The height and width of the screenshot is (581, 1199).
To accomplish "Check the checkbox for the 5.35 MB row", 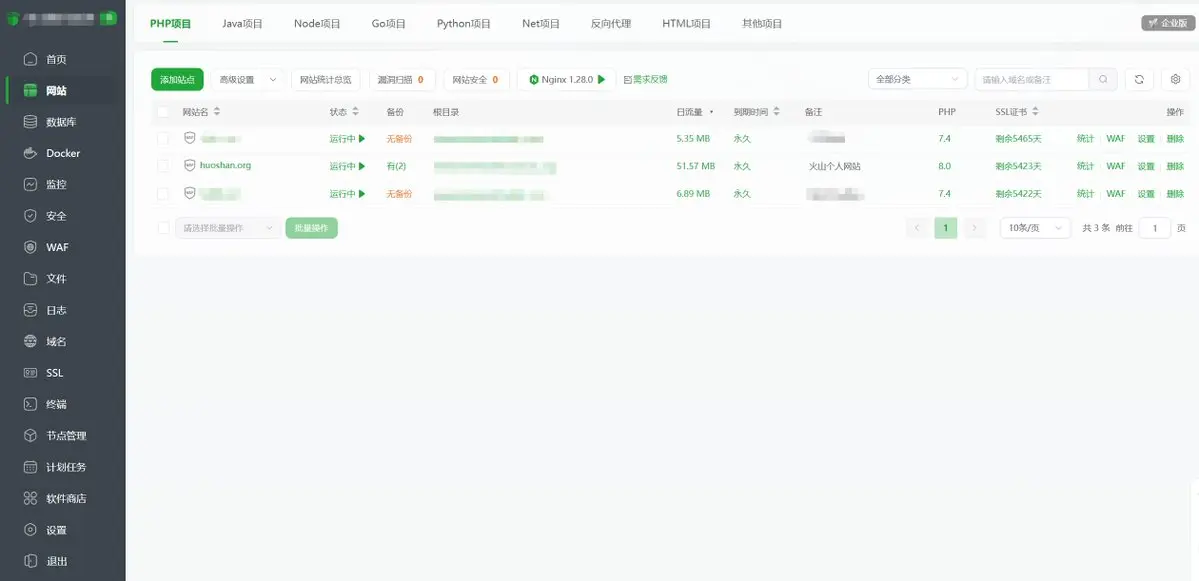I will coord(163,138).
